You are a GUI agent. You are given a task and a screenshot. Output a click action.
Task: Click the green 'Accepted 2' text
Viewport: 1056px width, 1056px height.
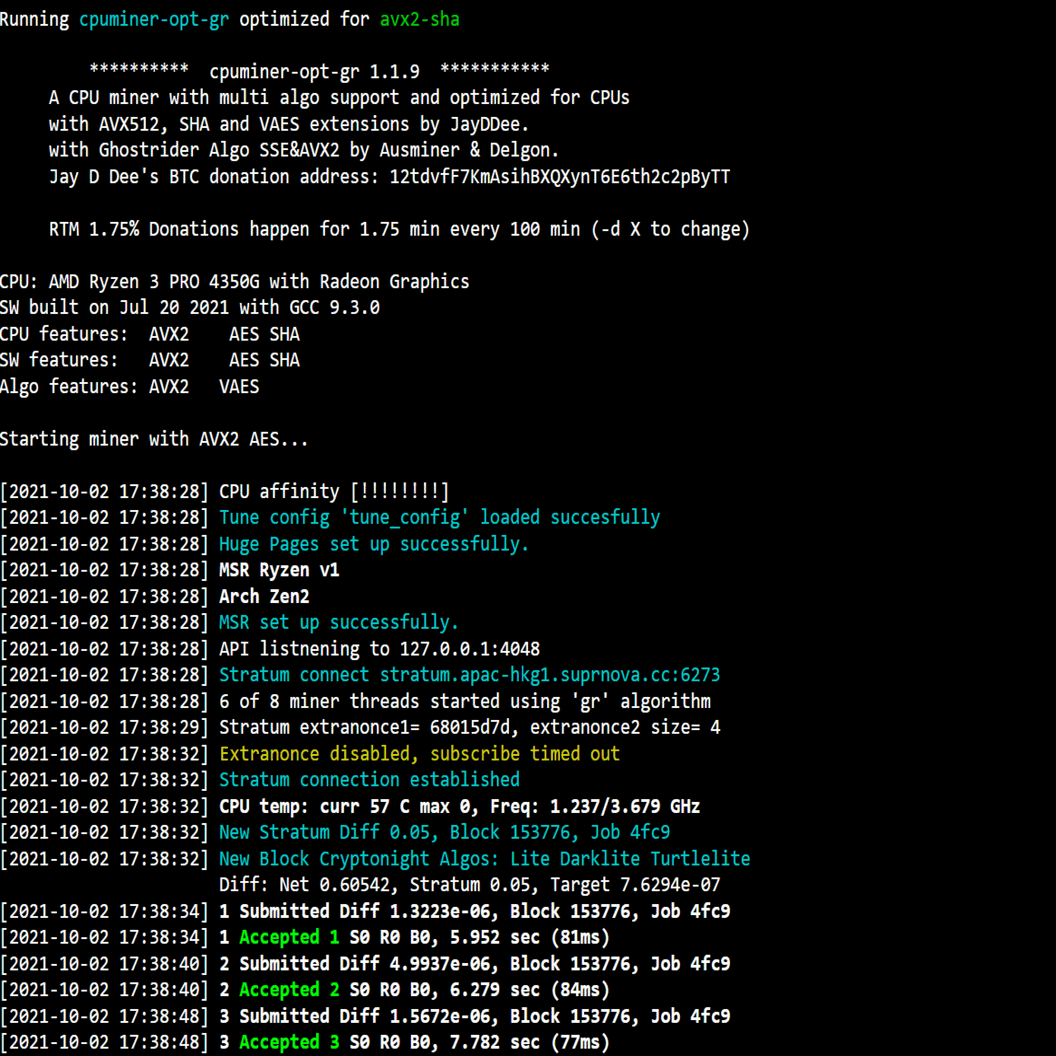pyautogui.click(x=289, y=990)
